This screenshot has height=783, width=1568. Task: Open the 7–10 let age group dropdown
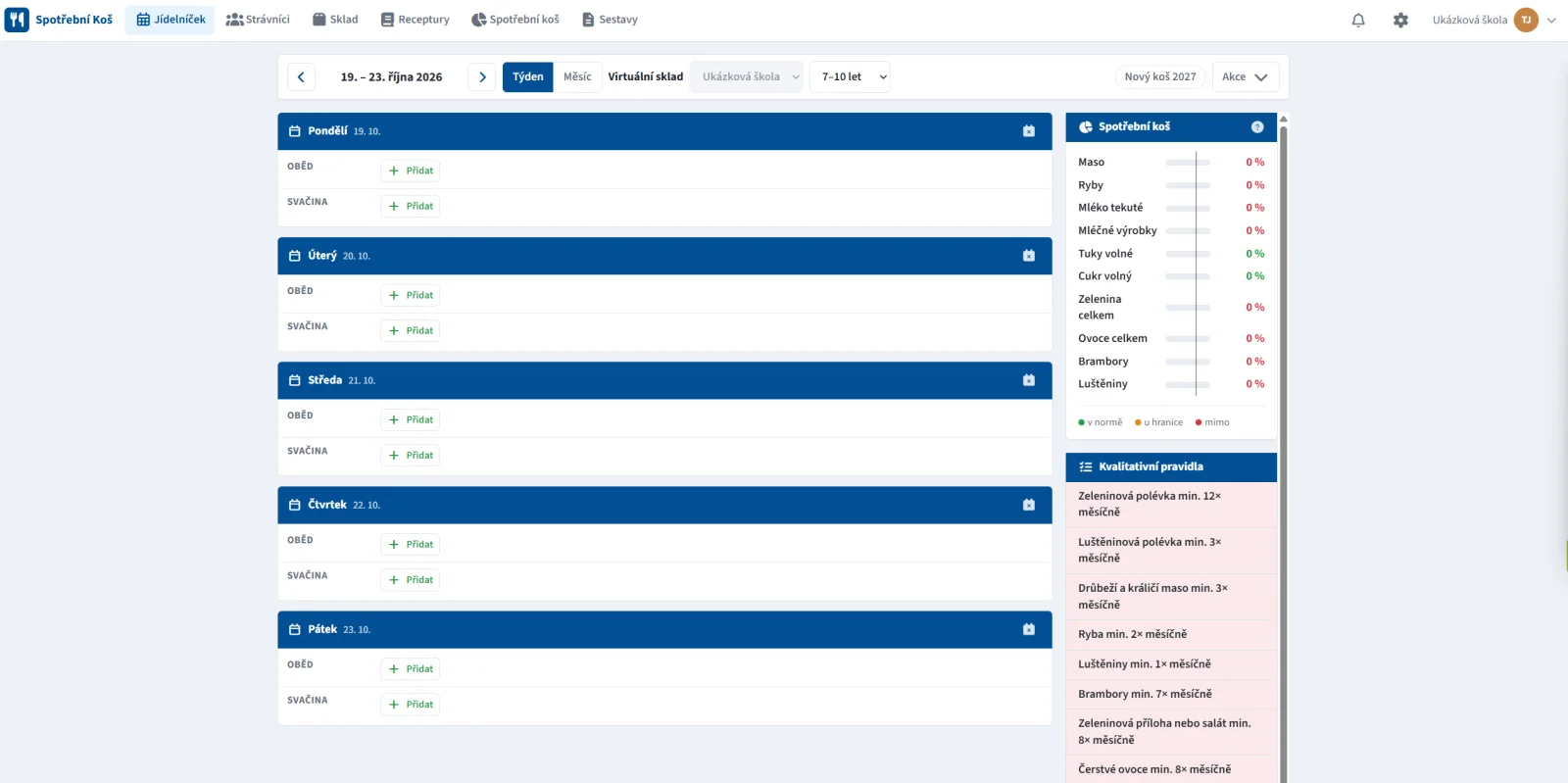coord(850,76)
